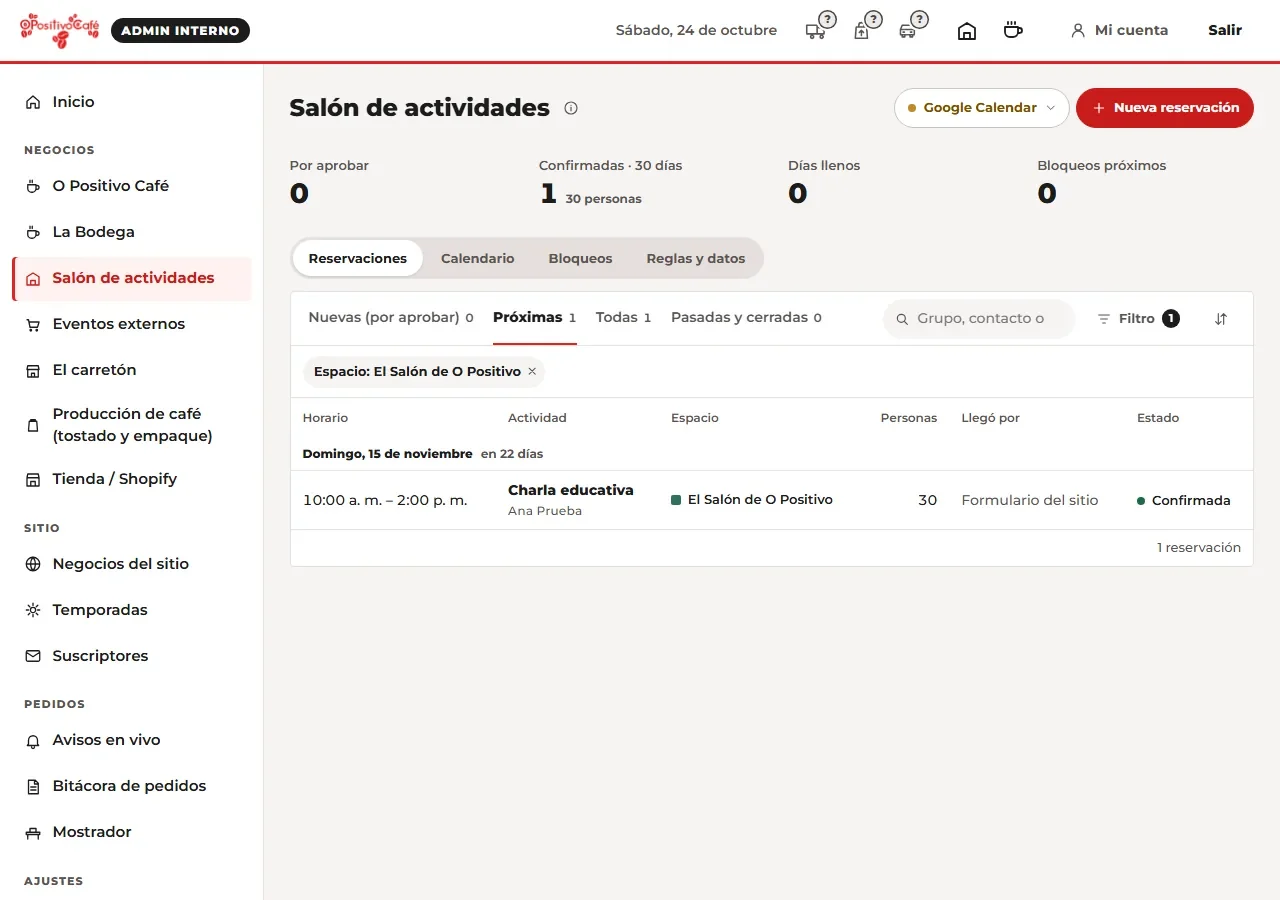Remove the Espacio: El Salón de O Positivo filter chip
The width and height of the screenshot is (1280, 900).
pos(532,371)
